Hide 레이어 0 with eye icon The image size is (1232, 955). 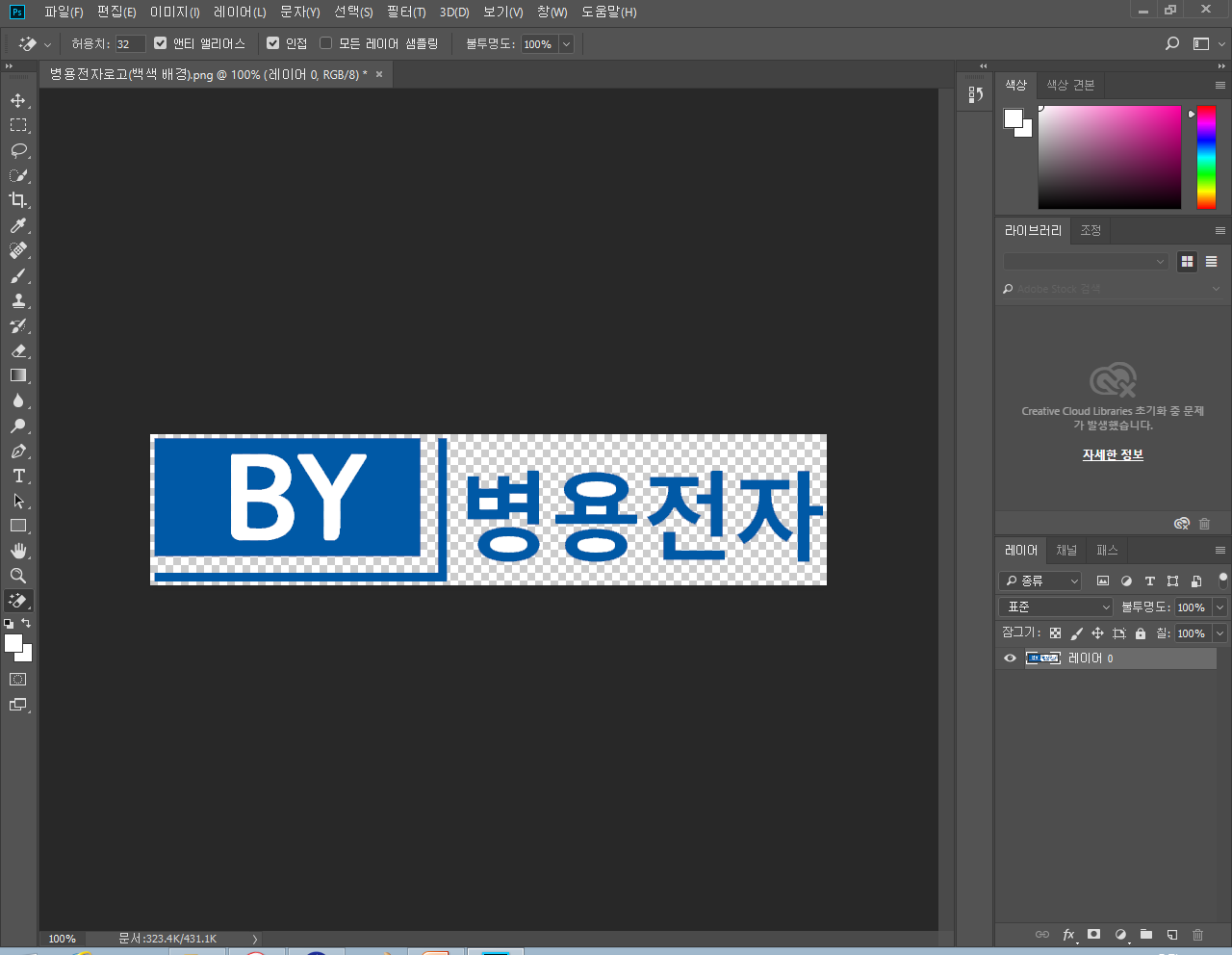tap(1010, 658)
